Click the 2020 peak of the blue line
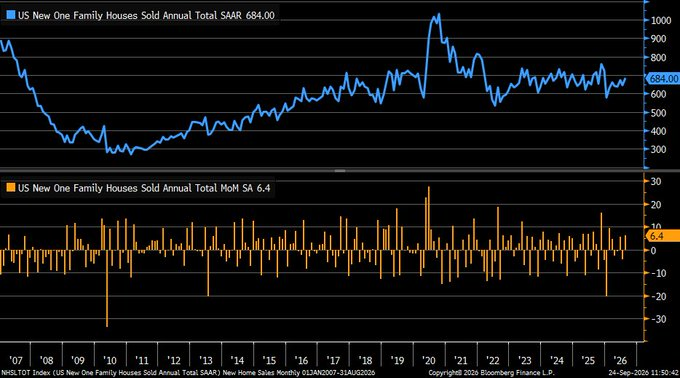This screenshot has width=680, height=378. point(439,15)
